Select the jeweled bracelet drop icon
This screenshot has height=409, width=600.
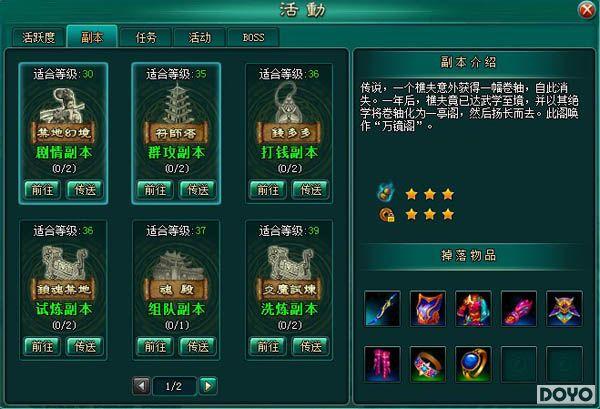point(428,364)
